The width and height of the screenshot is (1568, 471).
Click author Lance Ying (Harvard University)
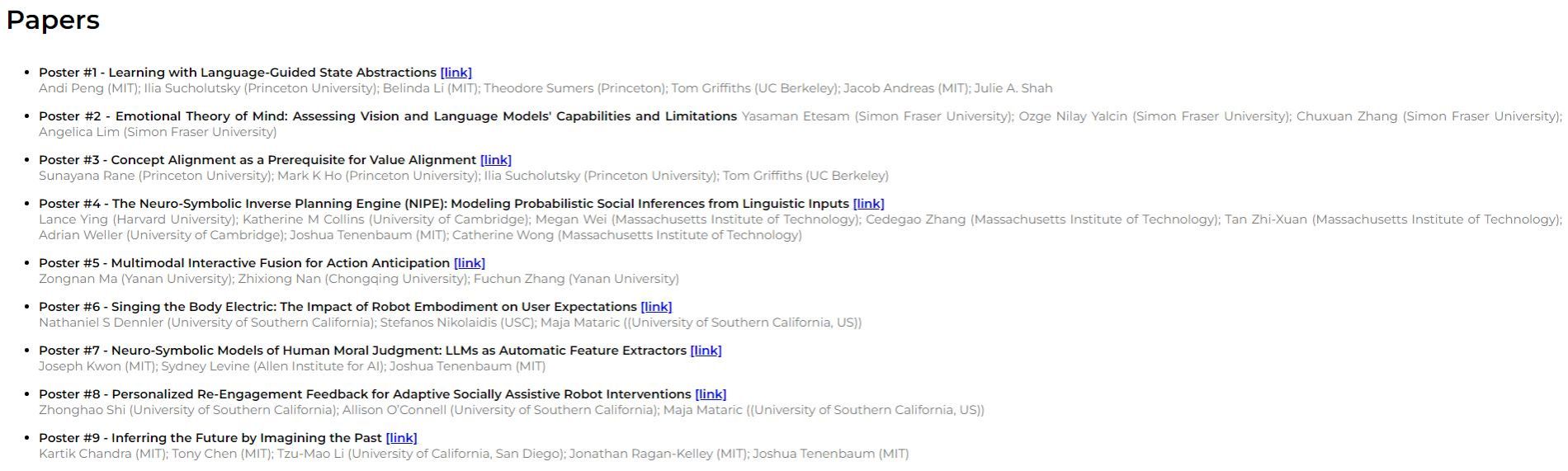point(137,219)
